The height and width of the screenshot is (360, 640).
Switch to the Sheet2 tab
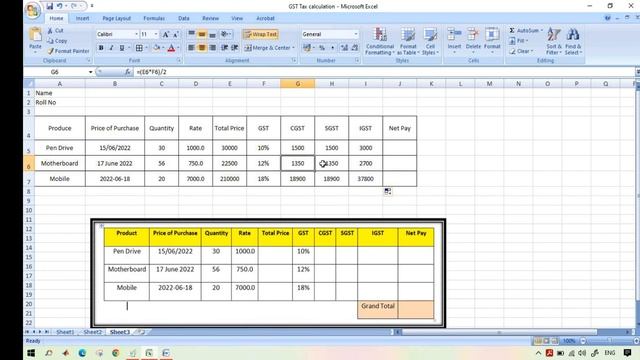coord(92,332)
